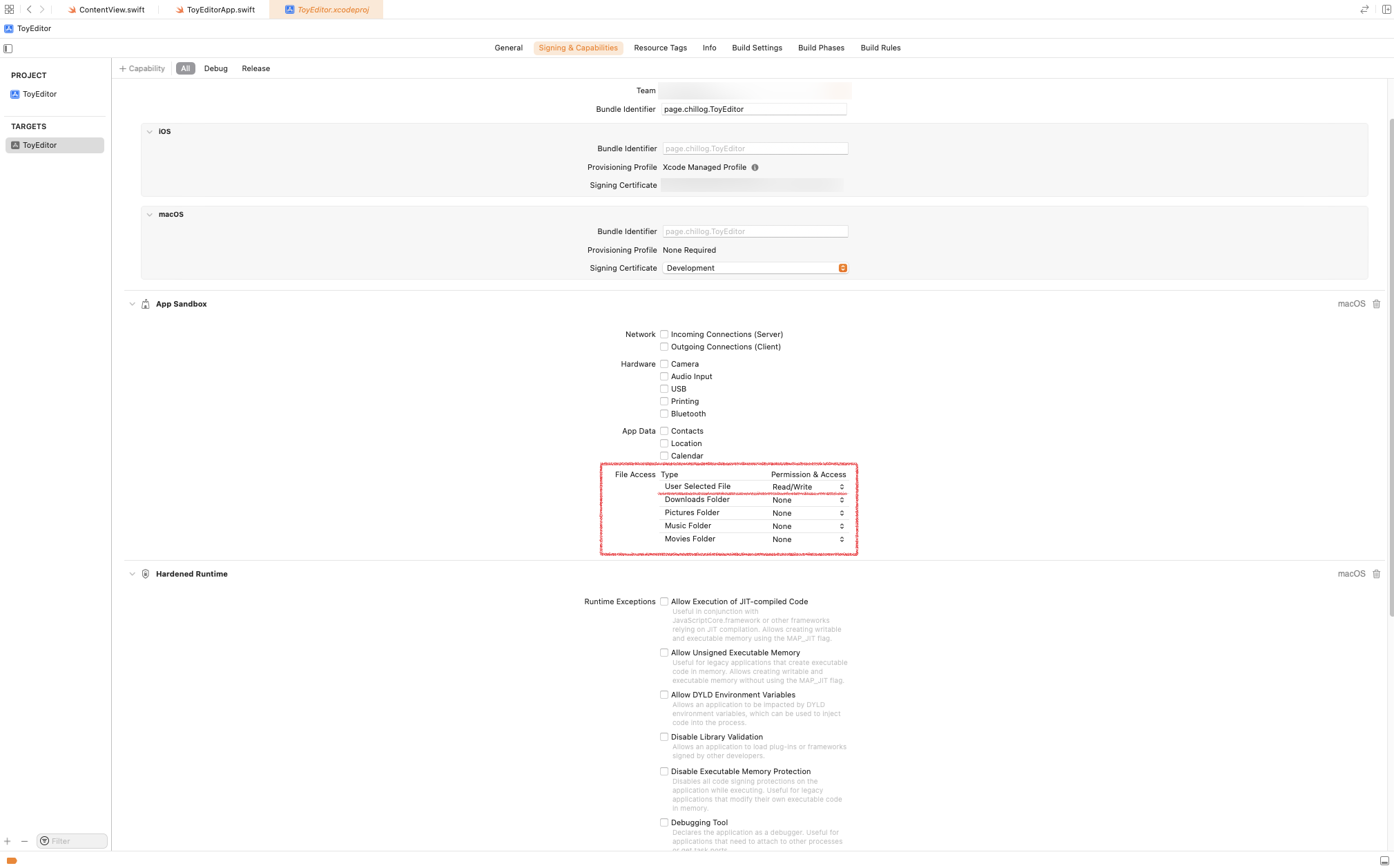This screenshot has width=1394, height=868.
Task: Open the ContentView.swift tab
Action: [111, 10]
